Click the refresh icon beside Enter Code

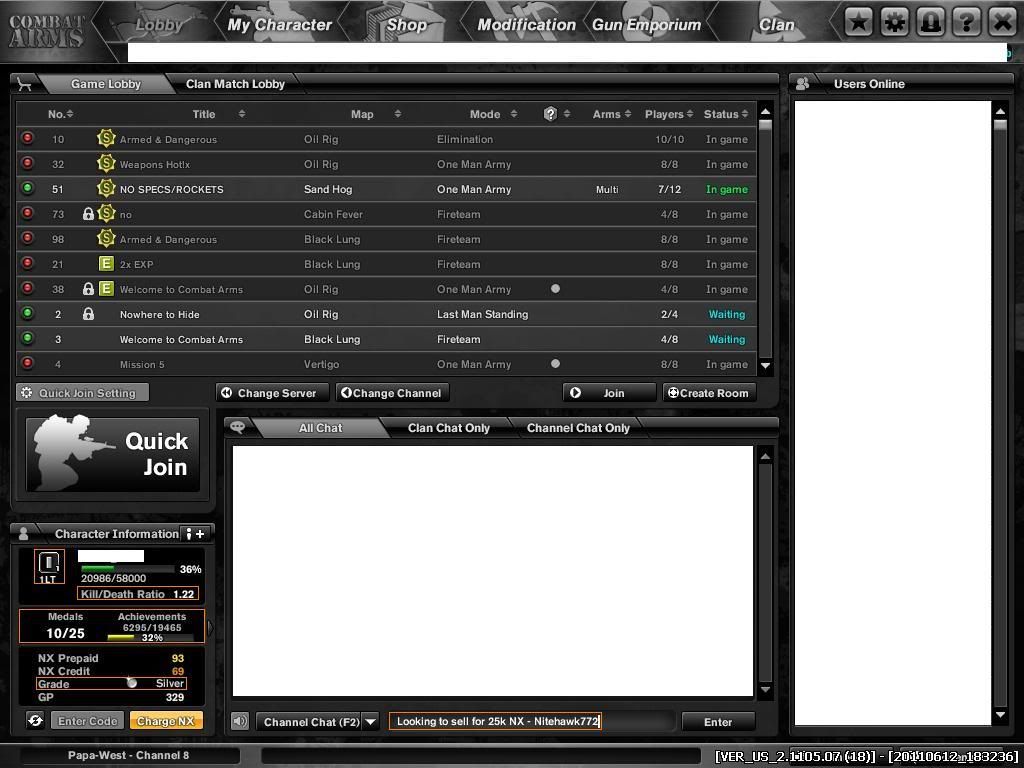pyautogui.click(x=35, y=720)
